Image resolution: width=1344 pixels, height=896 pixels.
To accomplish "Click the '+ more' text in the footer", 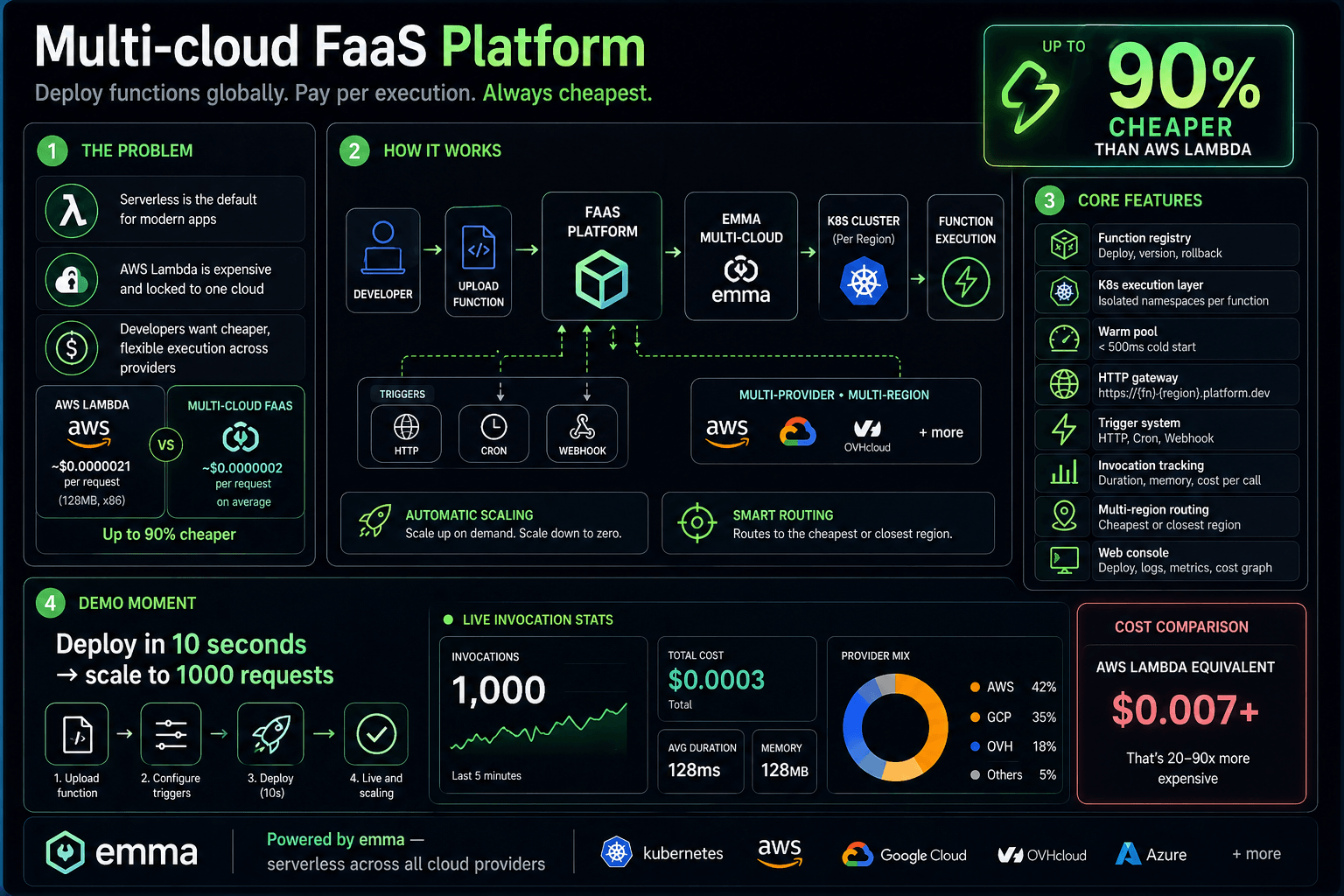I will pos(1256,854).
